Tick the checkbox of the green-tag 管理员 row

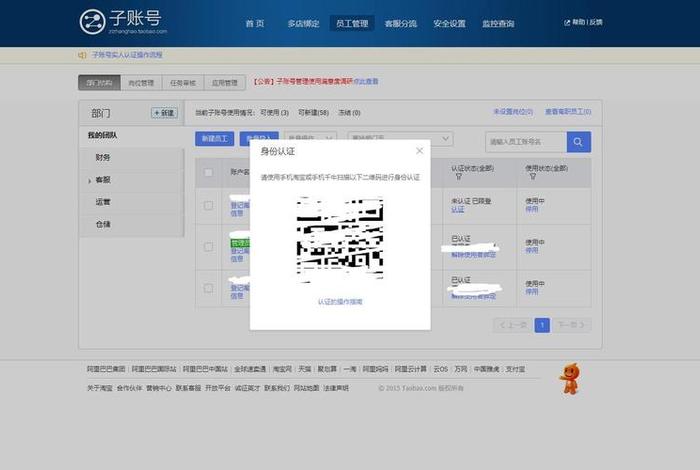tap(208, 247)
